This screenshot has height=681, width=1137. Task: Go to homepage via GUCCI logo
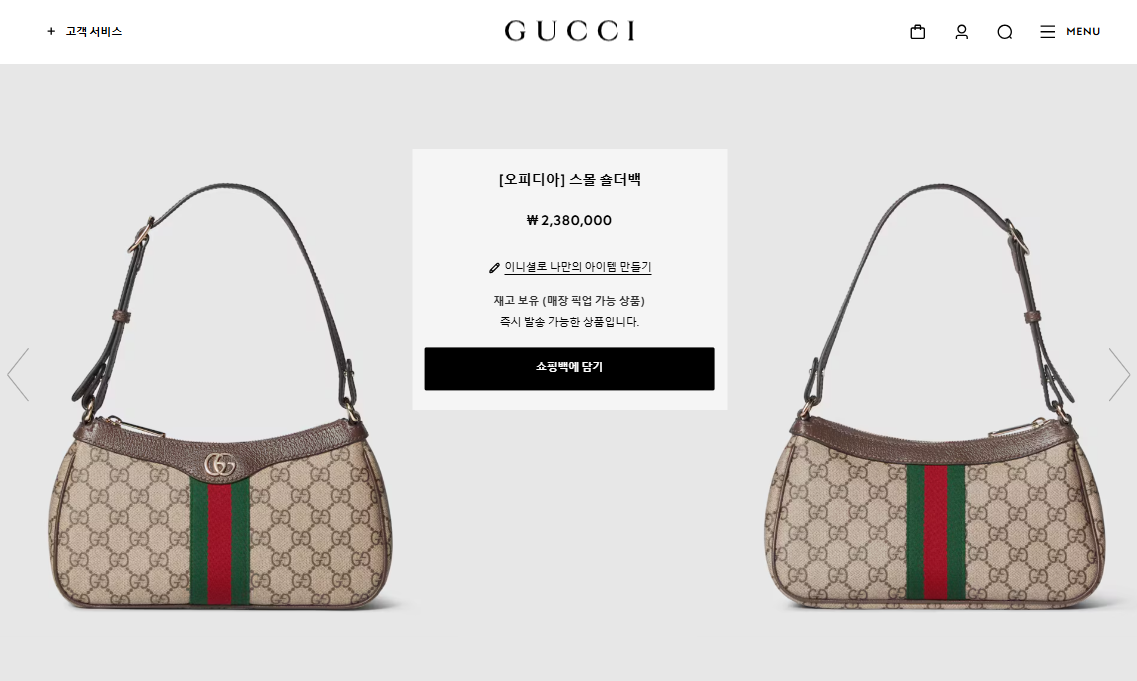click(x=569, y=30)
